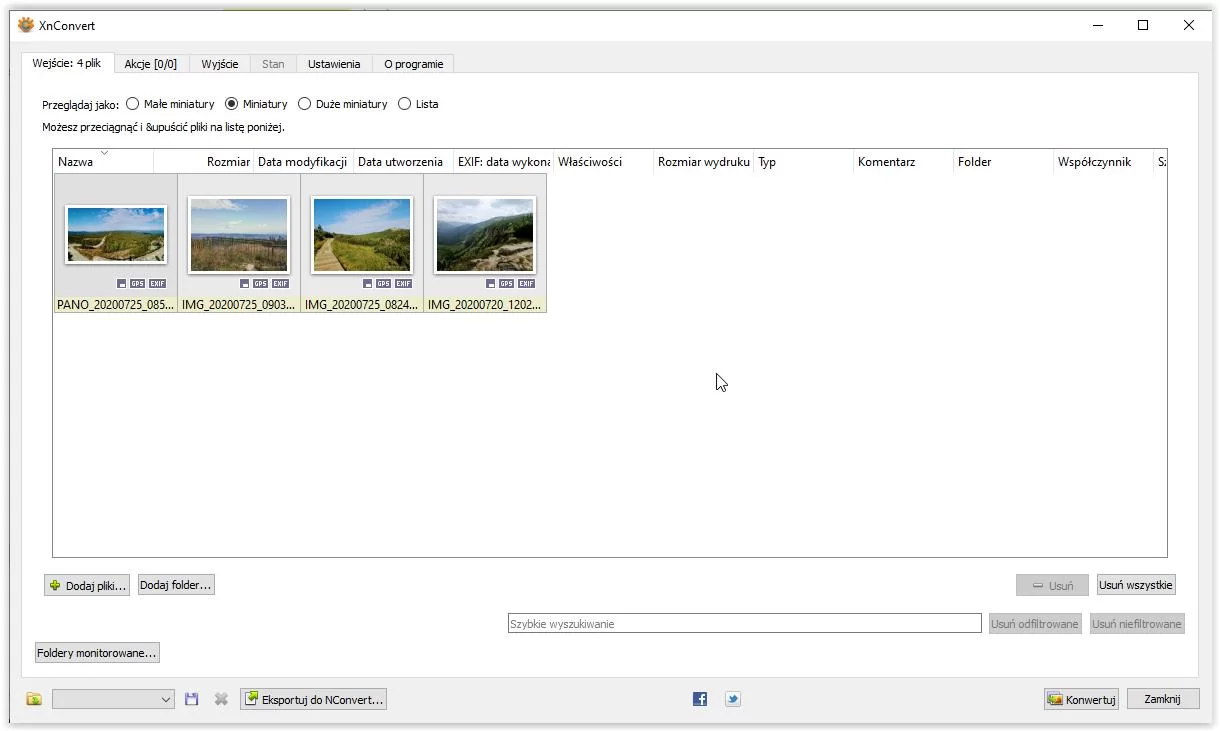Click the load script folder icon
This screenshot has height=731, width=1220.
tap(34, 699)
